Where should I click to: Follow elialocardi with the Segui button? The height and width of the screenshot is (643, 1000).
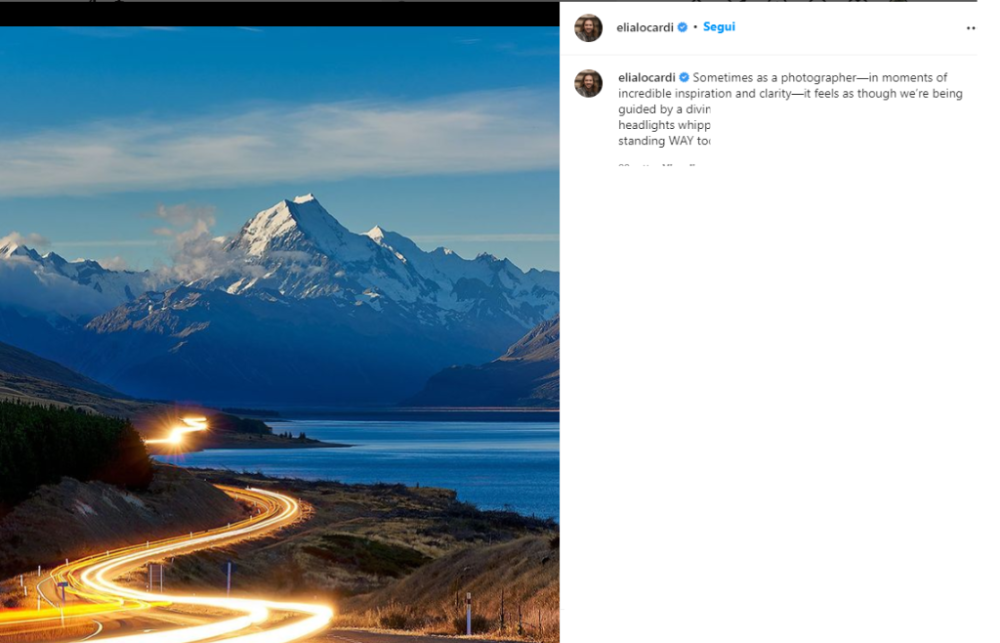pyautogui.click(x=719, y=27)
